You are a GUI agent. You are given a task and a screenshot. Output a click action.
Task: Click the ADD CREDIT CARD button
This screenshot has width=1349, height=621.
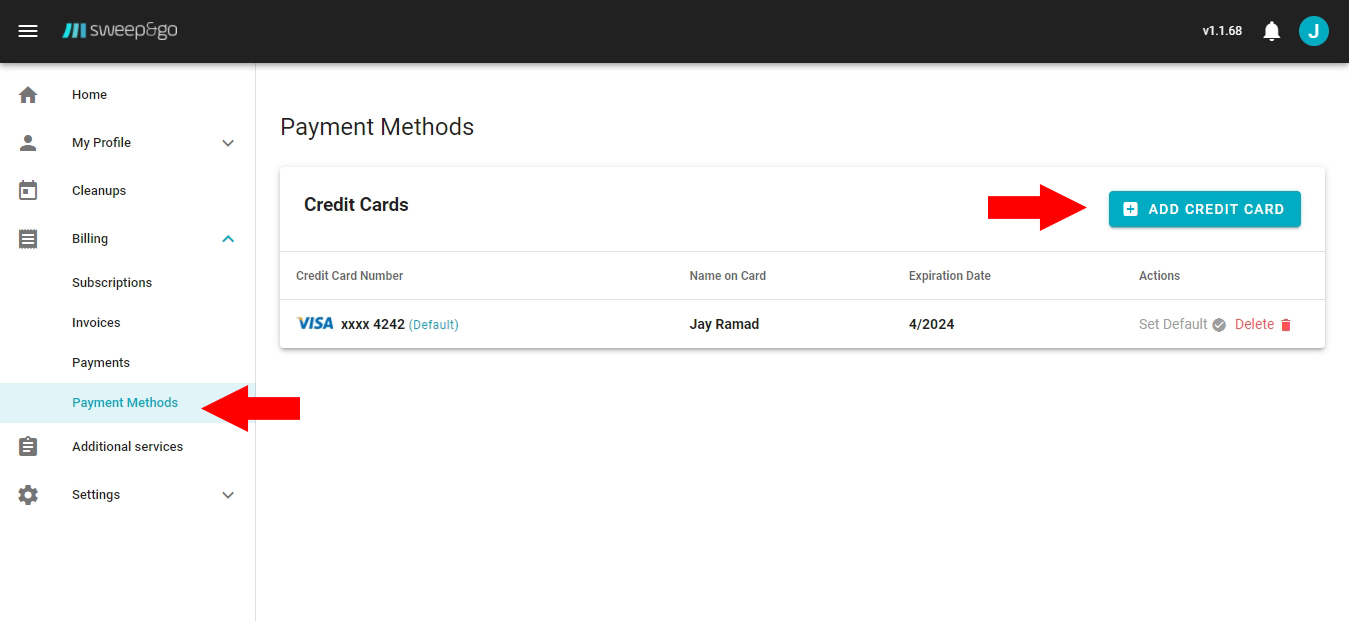[x=1204, y=209]
